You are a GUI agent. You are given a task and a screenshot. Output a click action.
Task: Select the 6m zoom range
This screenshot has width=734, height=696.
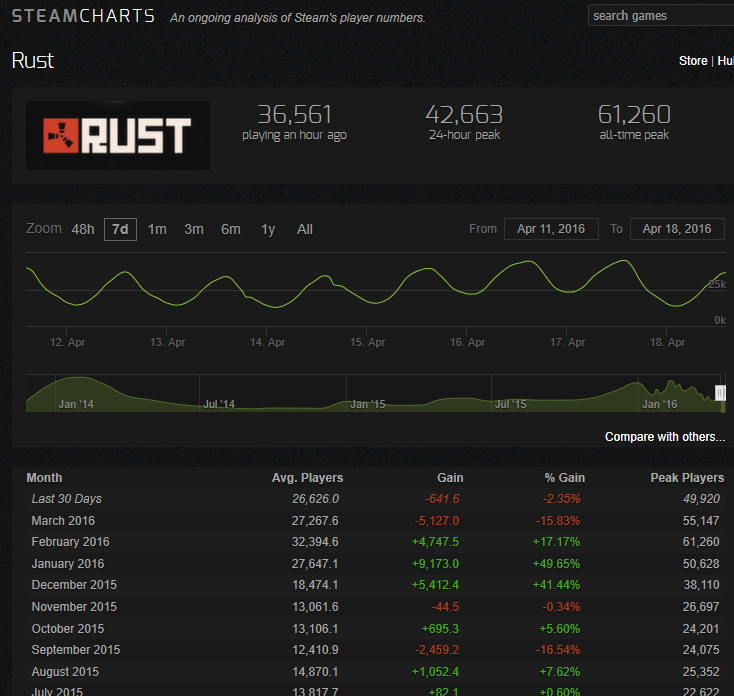[231, 229]
